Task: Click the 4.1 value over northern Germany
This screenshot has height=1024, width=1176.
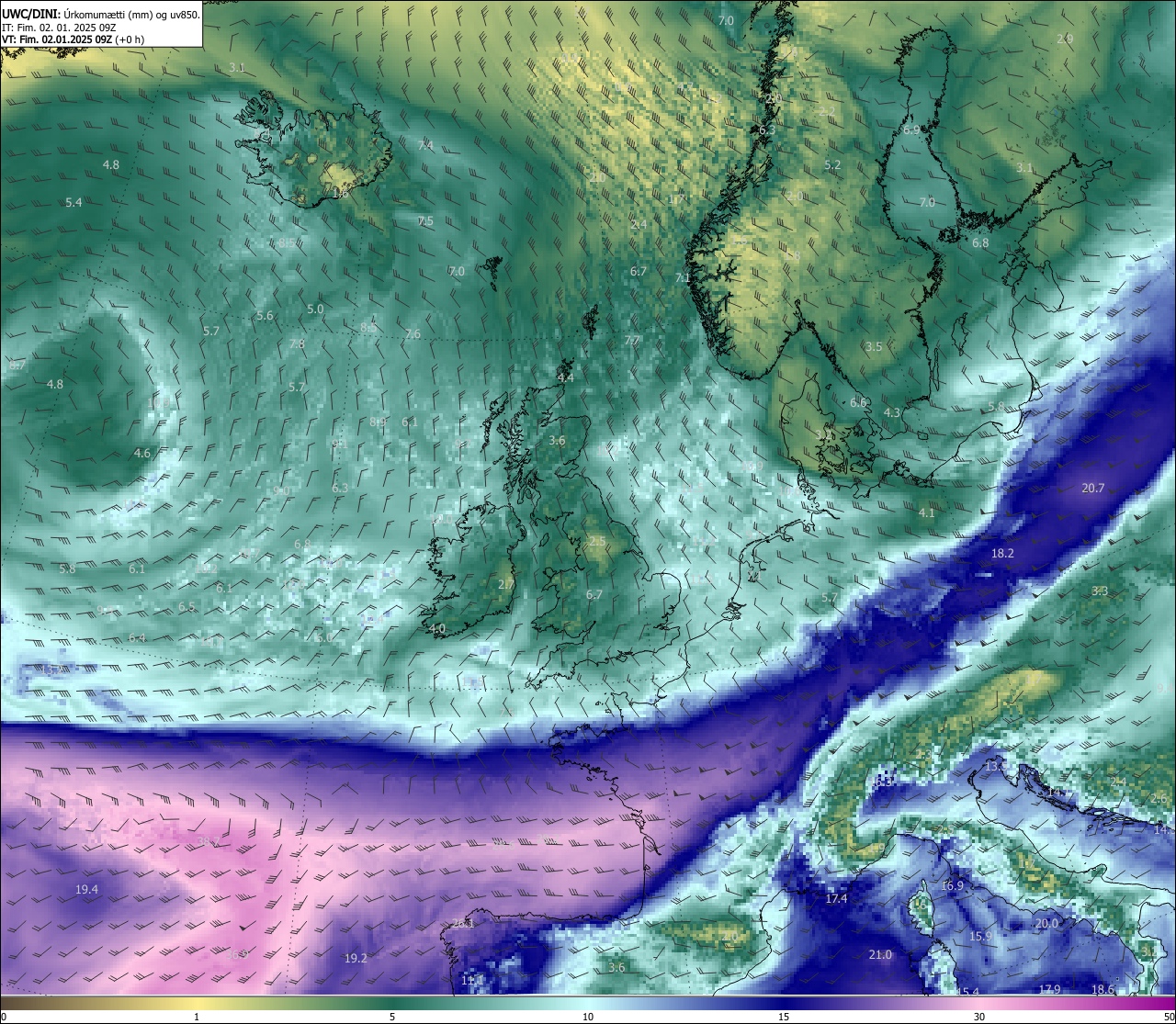Action: pyautogui.click(x=926, y=512)
